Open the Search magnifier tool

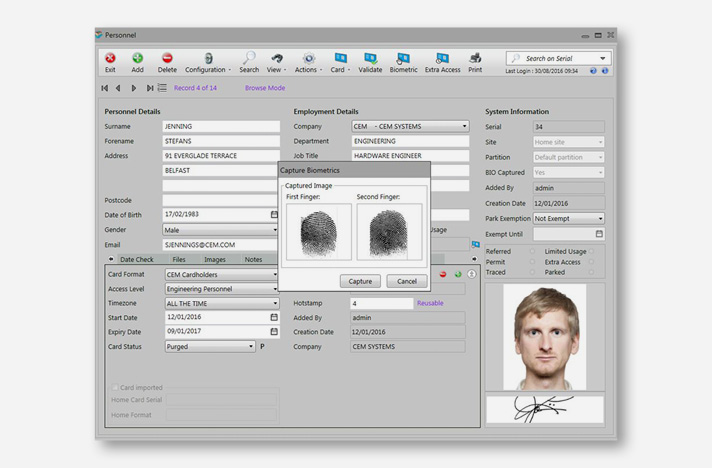pyautogui.click(x=249, y=59)
